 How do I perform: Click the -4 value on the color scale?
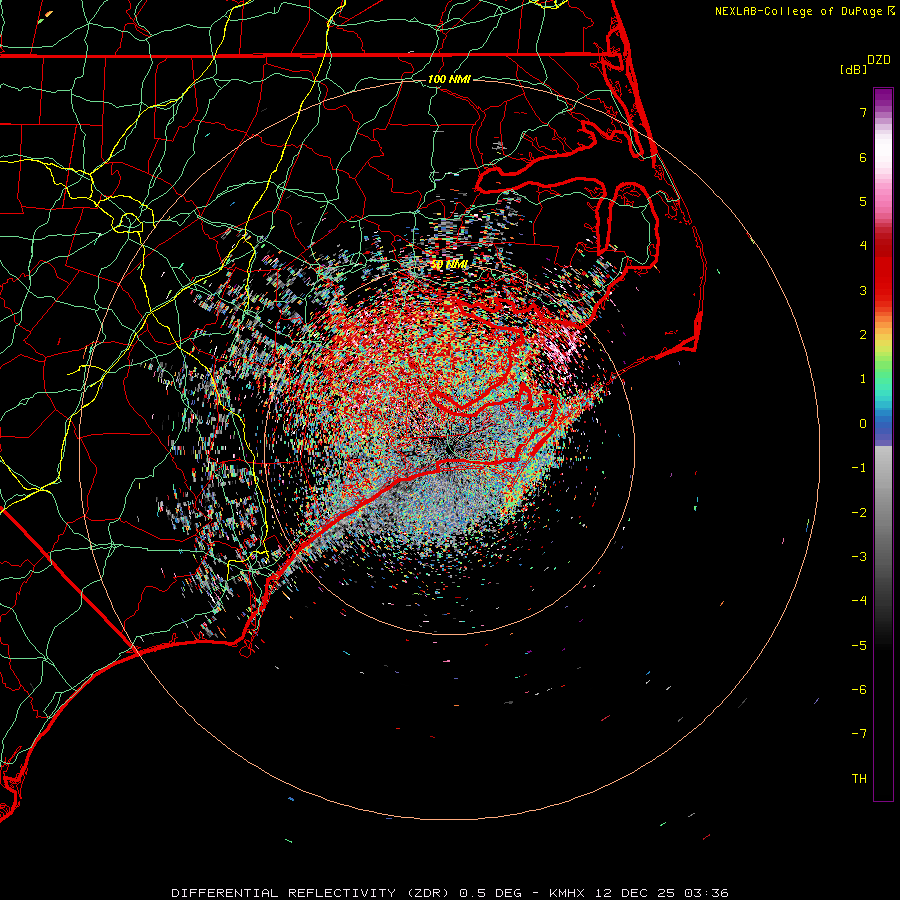coord(859,601)
